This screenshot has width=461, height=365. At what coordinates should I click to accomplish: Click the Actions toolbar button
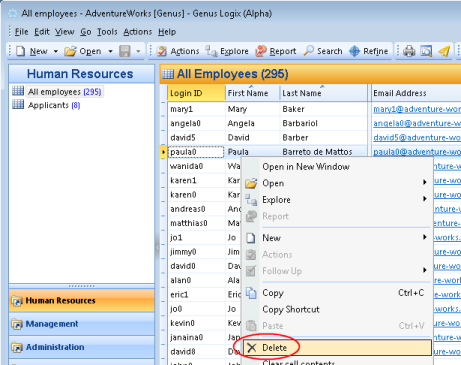tap(178, 51)
